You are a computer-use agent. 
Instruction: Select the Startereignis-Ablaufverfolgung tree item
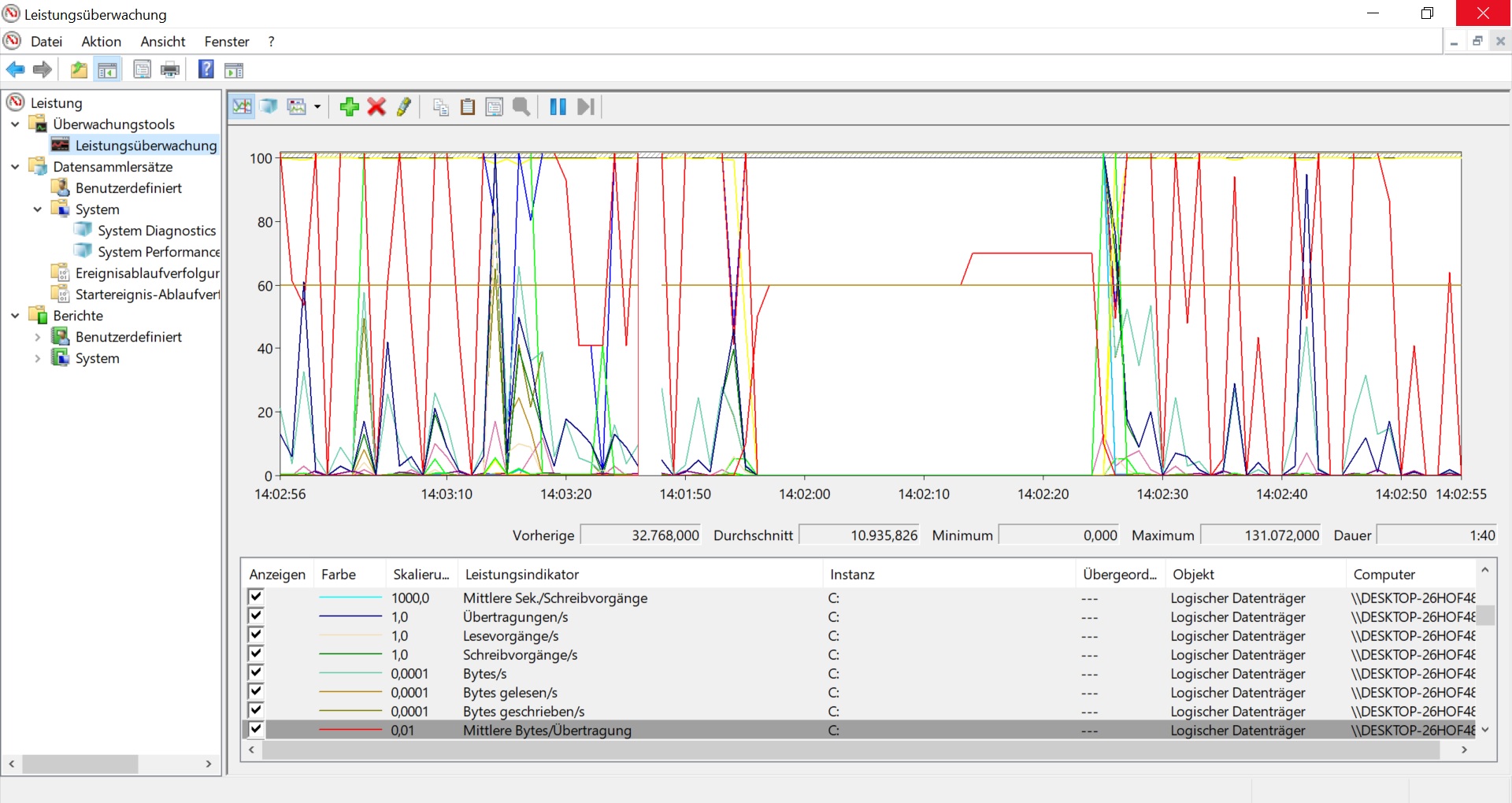[147, 294]
